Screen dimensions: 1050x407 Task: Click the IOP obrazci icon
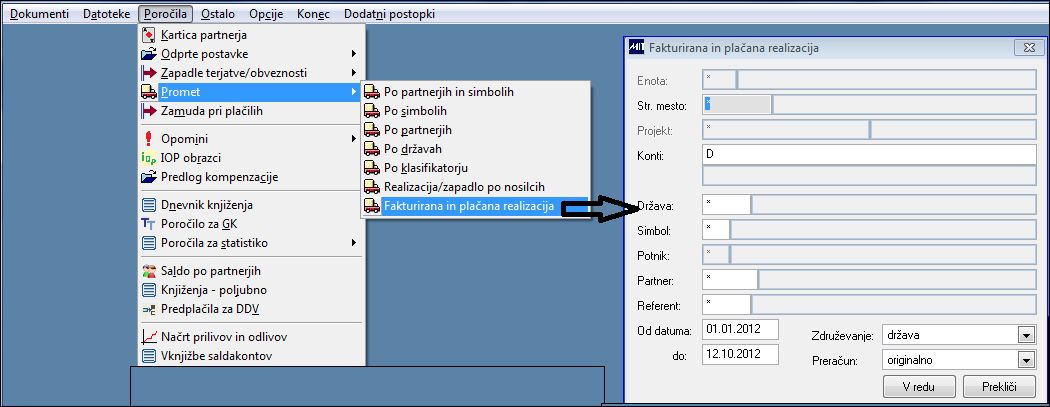coord(149,159)
